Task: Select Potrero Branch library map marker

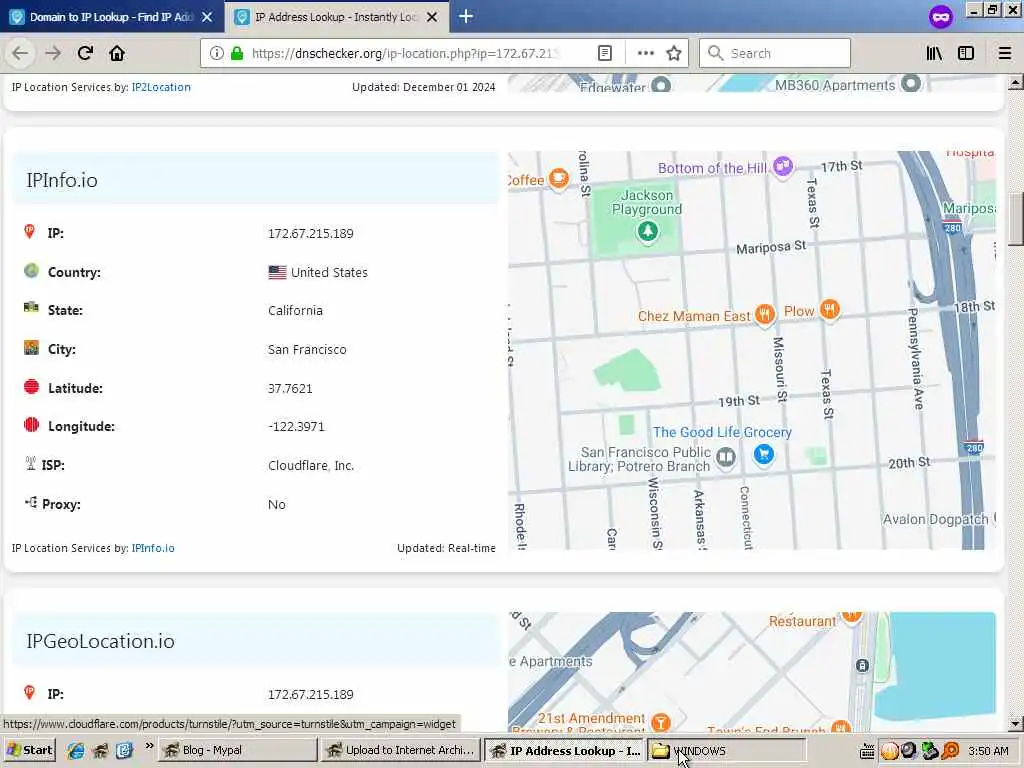Action: coord(726,457)
